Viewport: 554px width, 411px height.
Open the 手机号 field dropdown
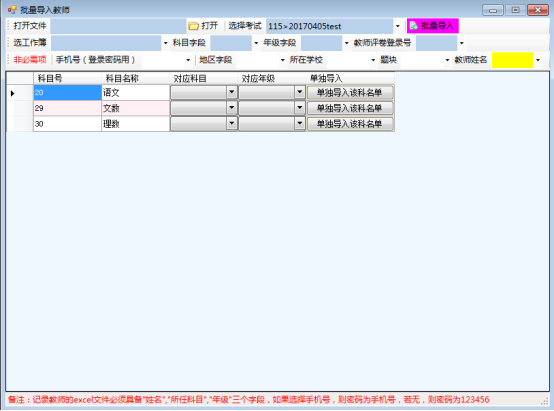tap(188, 60)
